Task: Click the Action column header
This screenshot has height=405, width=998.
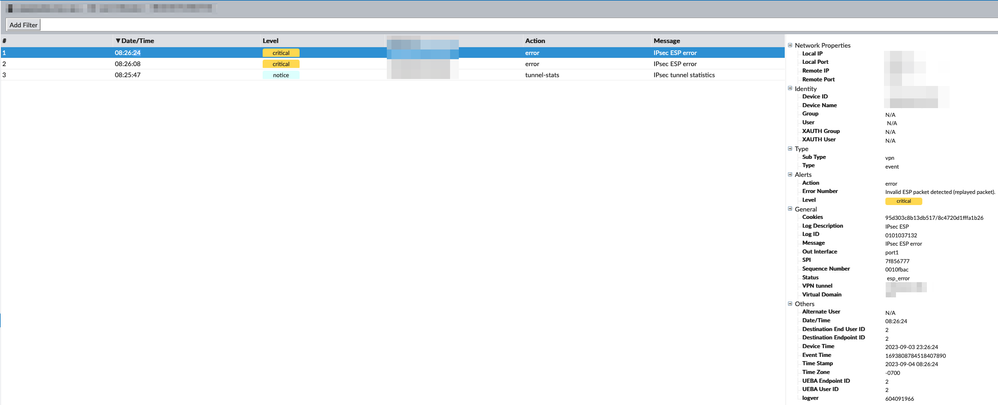Action: [x=535, y=41]
